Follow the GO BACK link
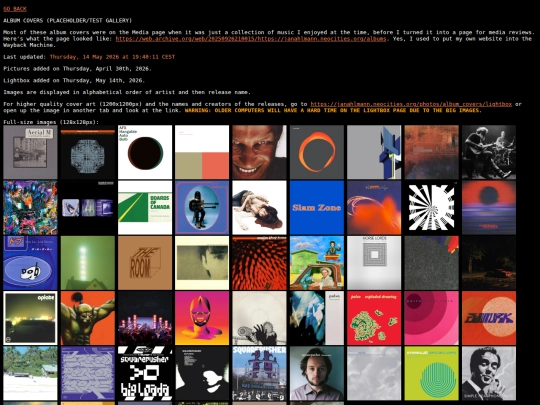This screenshot has width=540, height=405. tap(15, 9)
